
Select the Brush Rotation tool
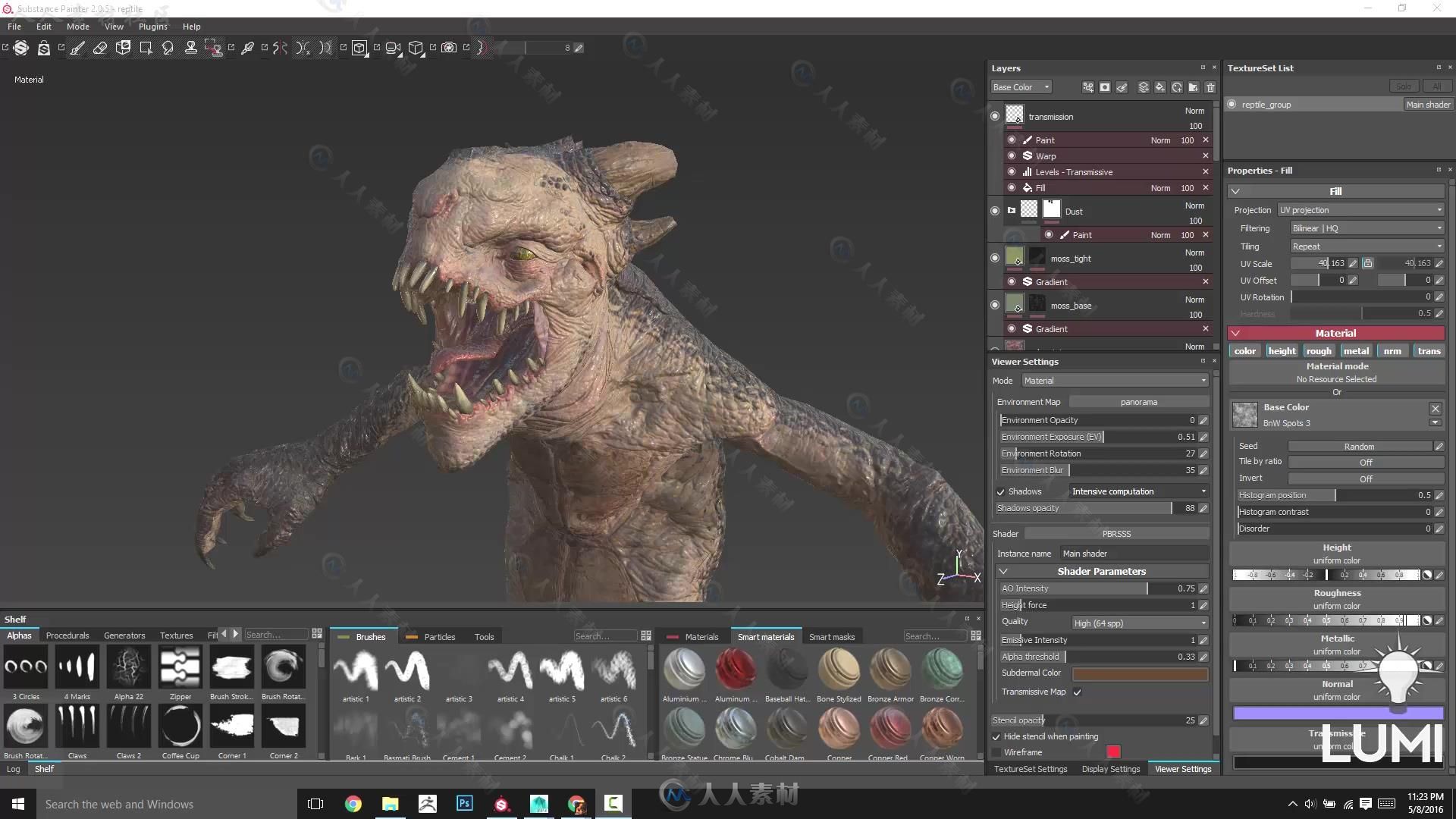click(x=281, y=668)
